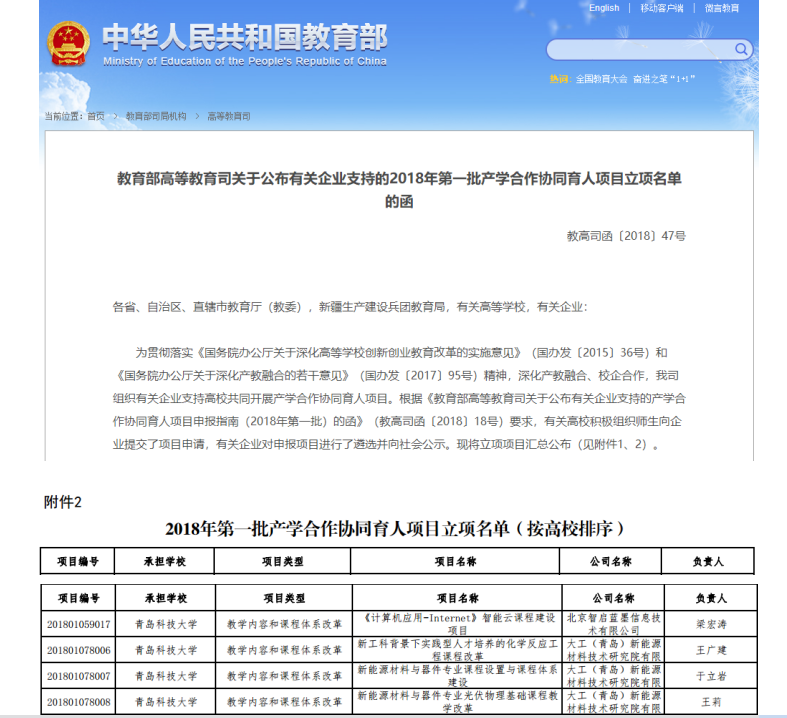Screen dimensions: 787x718
Task: Switch to the English site version
Action: pos(603,8)
